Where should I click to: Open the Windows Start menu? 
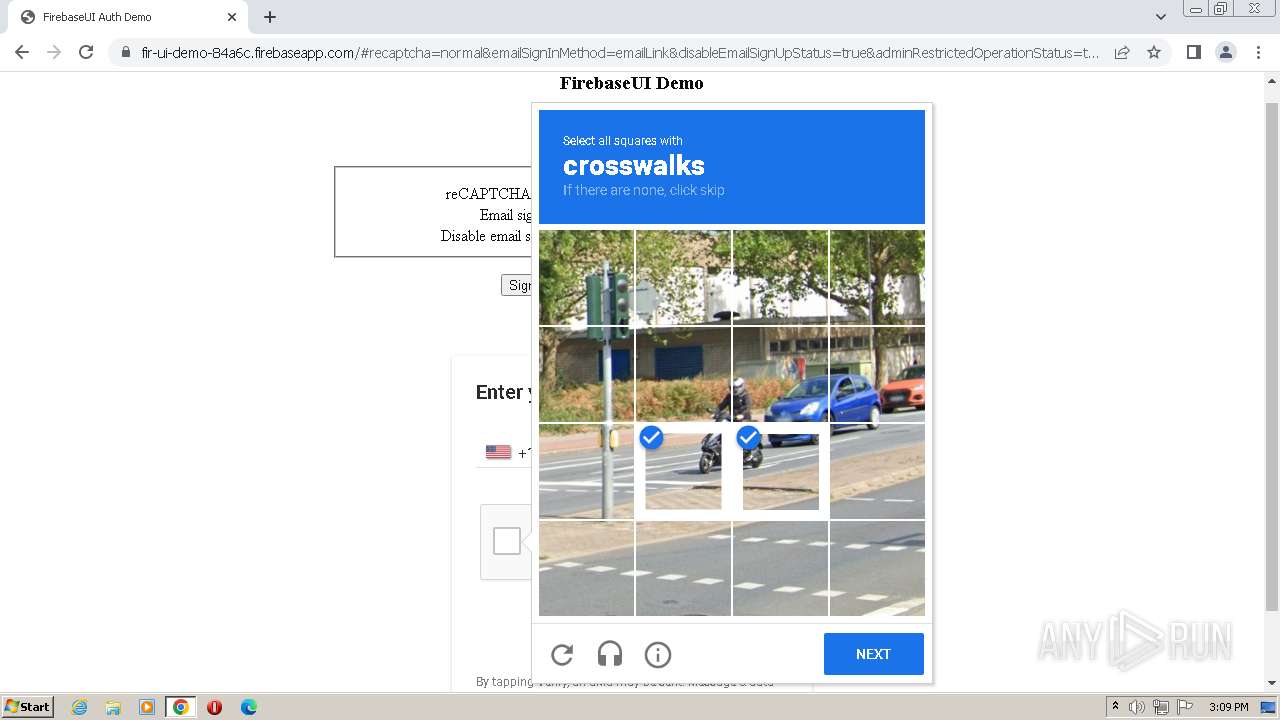[27, 706]
